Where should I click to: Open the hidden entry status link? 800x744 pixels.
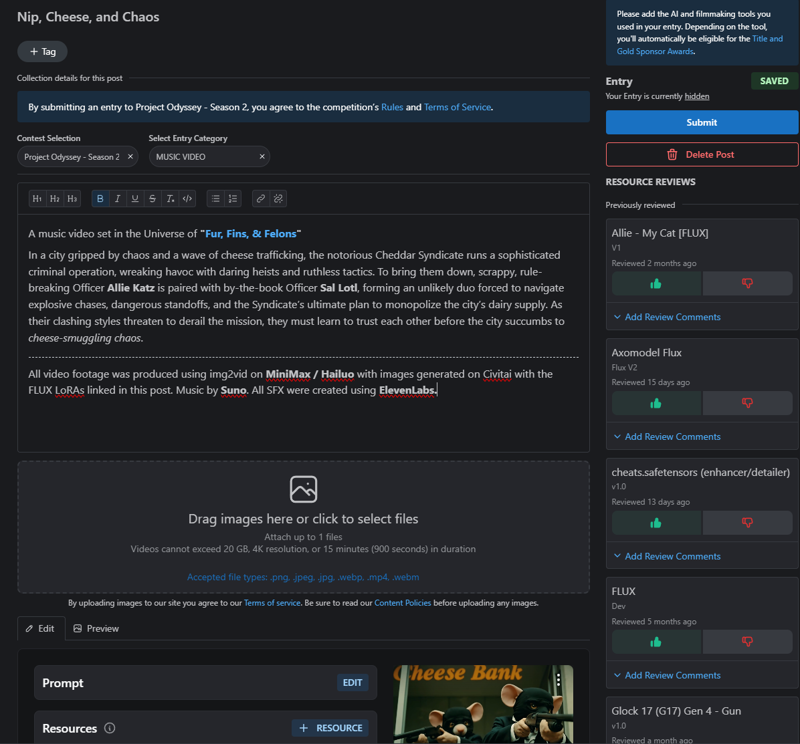697,96
